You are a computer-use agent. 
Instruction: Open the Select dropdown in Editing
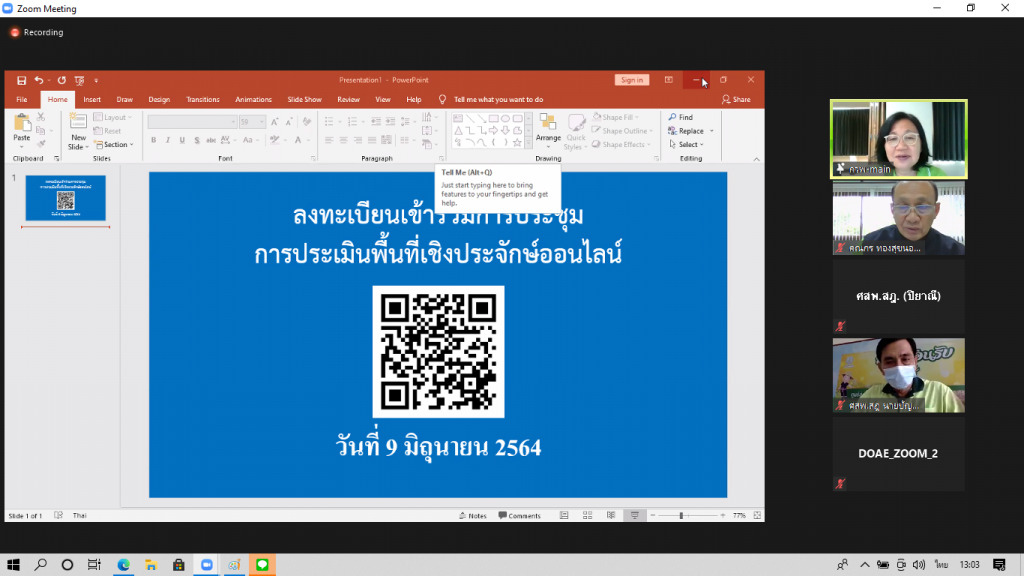pyautogui.click(x=686, y=144)
